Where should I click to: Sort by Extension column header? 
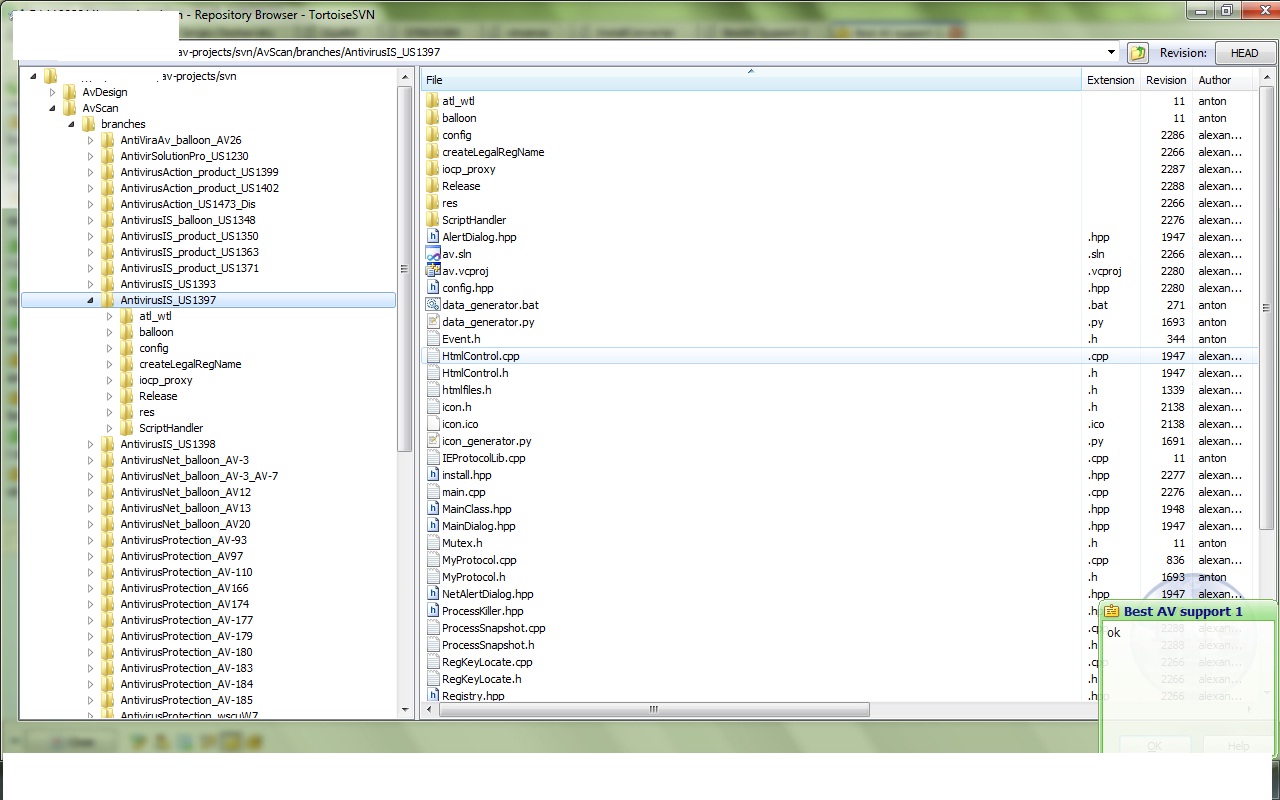tap(1111, 80)
